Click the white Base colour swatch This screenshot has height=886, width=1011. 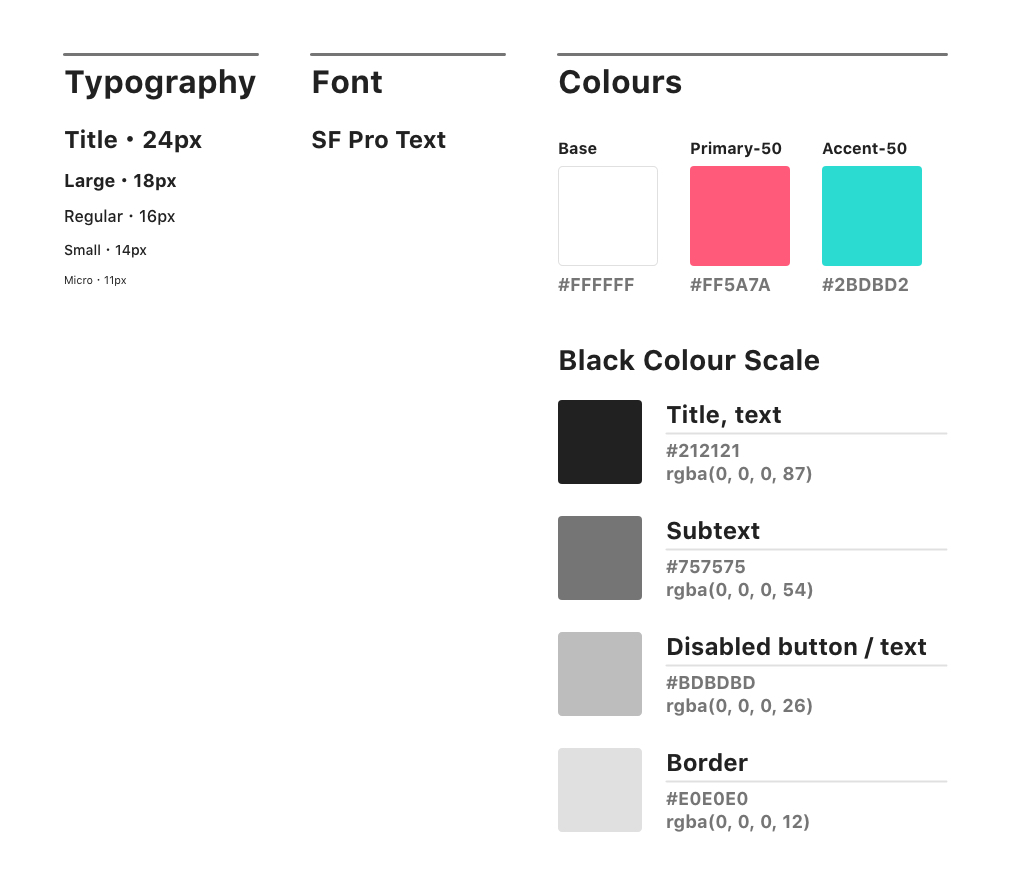tap(607, 216)
